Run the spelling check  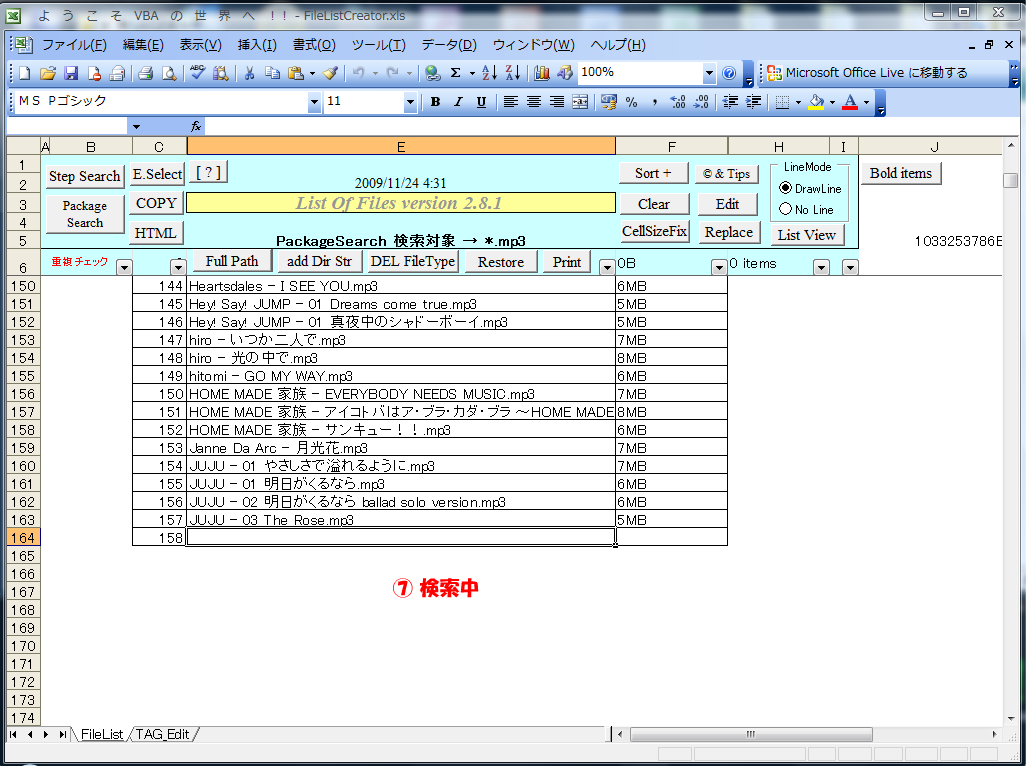[197, 73]
